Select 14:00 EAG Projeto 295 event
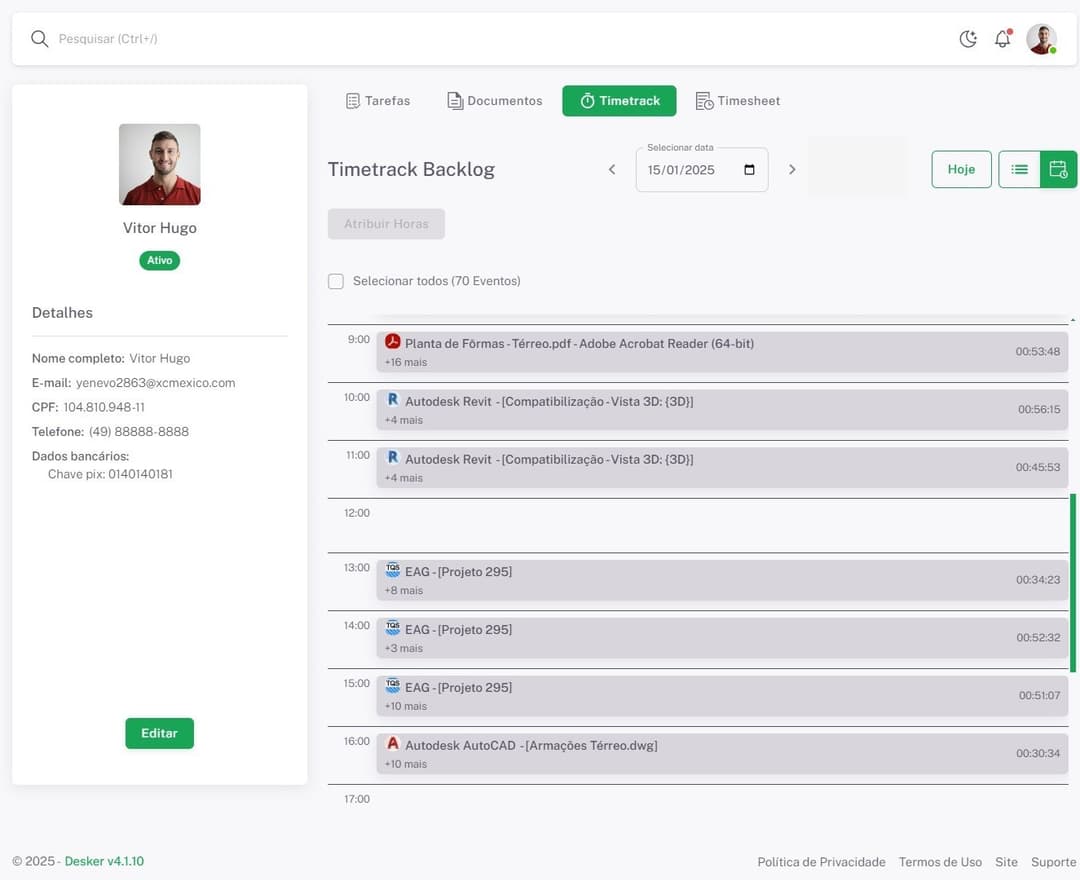Image resolution: width=1080 pixels, height=880 pixels. pos(722,638)
